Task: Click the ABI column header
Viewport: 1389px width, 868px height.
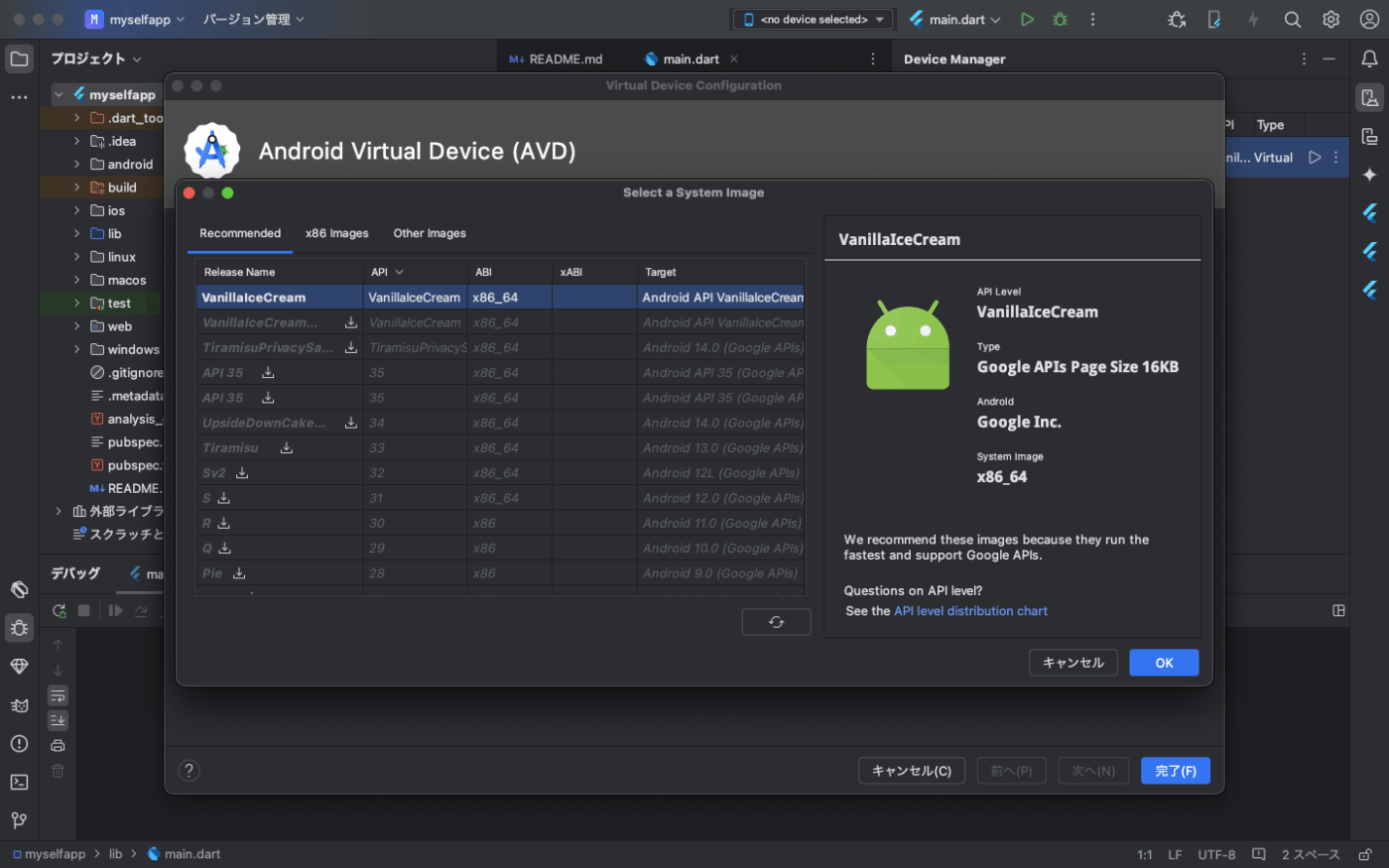Action: (x=510, y=272)
